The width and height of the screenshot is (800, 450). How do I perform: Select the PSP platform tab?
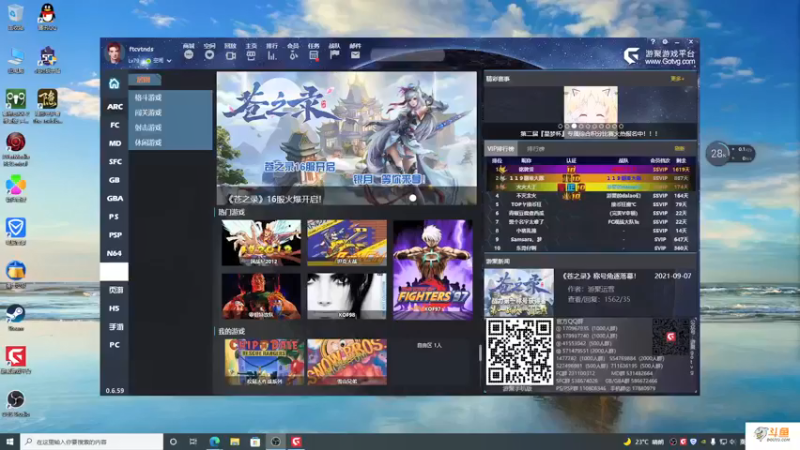(x=114, y=235)
